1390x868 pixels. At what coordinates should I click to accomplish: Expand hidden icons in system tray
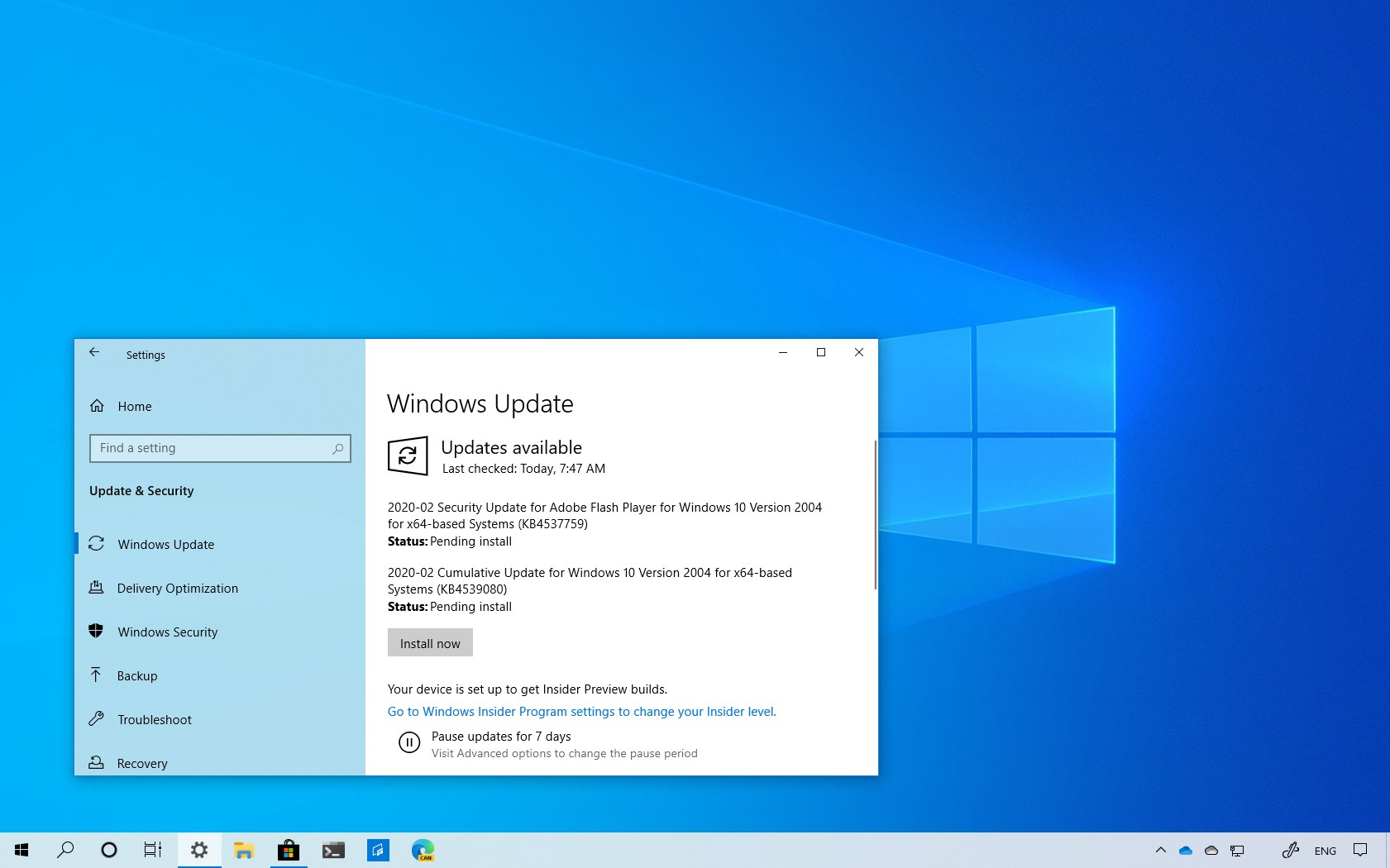[1161, 850]
